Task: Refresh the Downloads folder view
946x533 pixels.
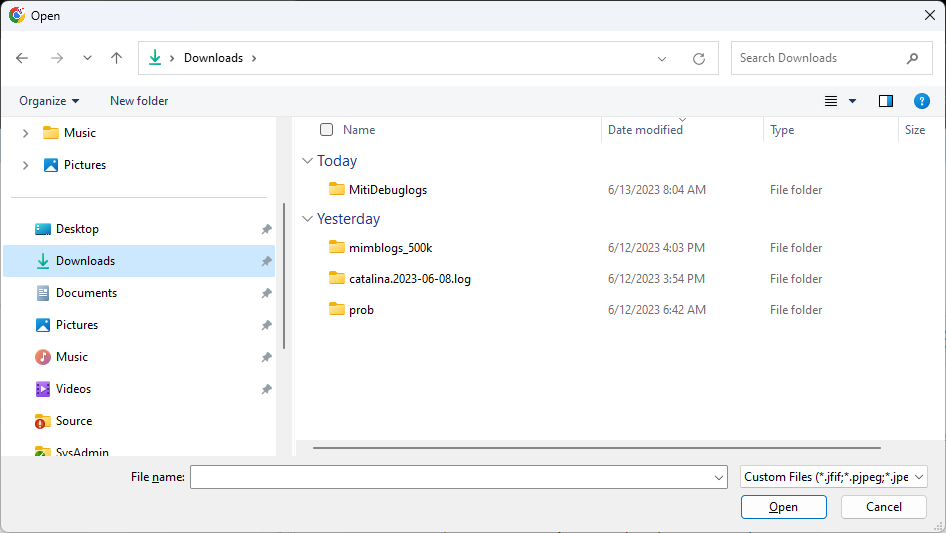Action: pos(699,58)
